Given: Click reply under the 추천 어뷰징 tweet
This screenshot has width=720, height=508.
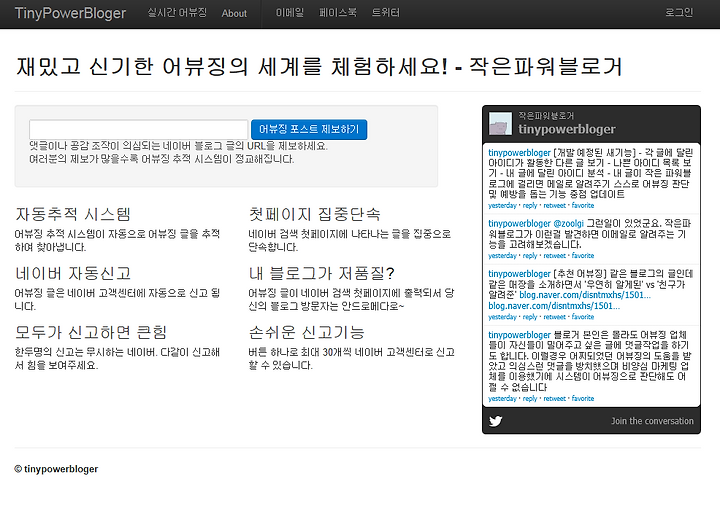Looking at the screenshot, I should tap(530, 317).
